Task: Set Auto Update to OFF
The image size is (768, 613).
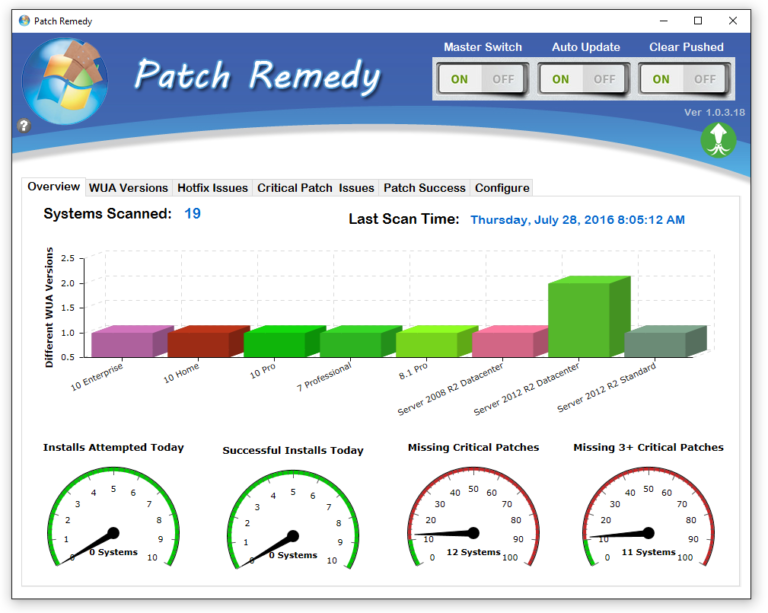Action: tap(605, 79)
